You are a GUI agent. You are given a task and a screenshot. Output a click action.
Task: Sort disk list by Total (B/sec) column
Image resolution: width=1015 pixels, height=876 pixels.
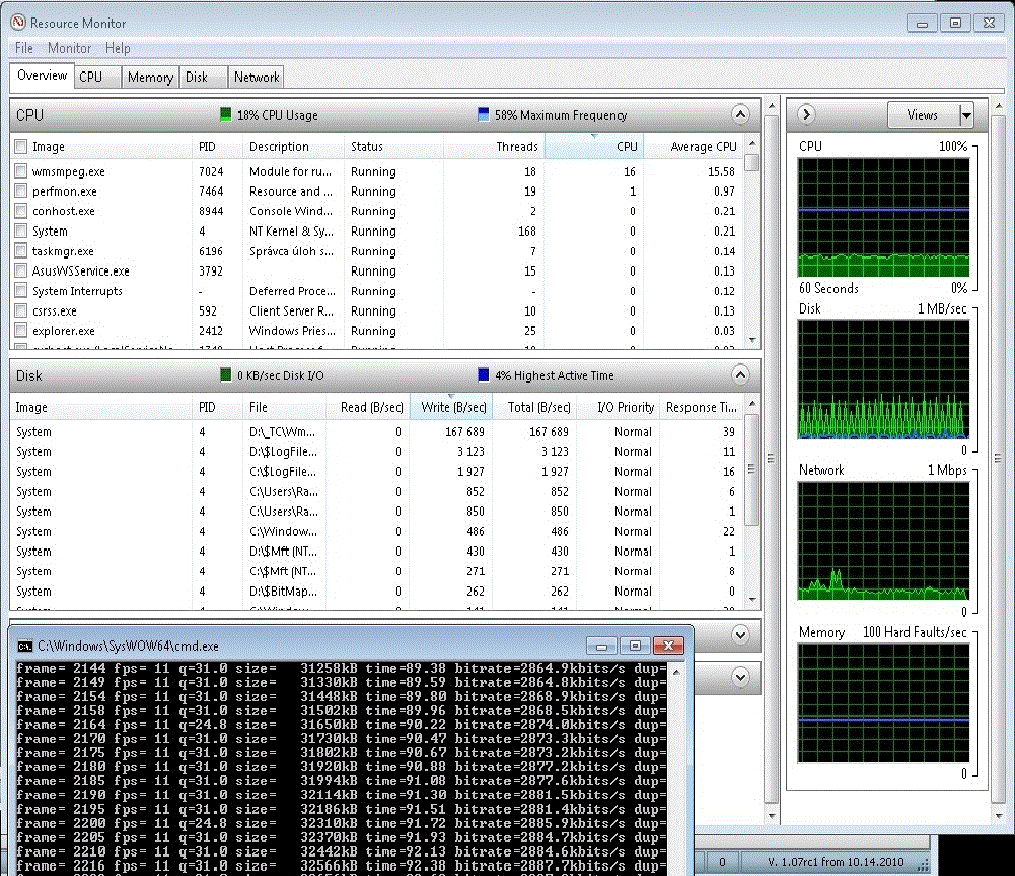[x=535, y=407]
